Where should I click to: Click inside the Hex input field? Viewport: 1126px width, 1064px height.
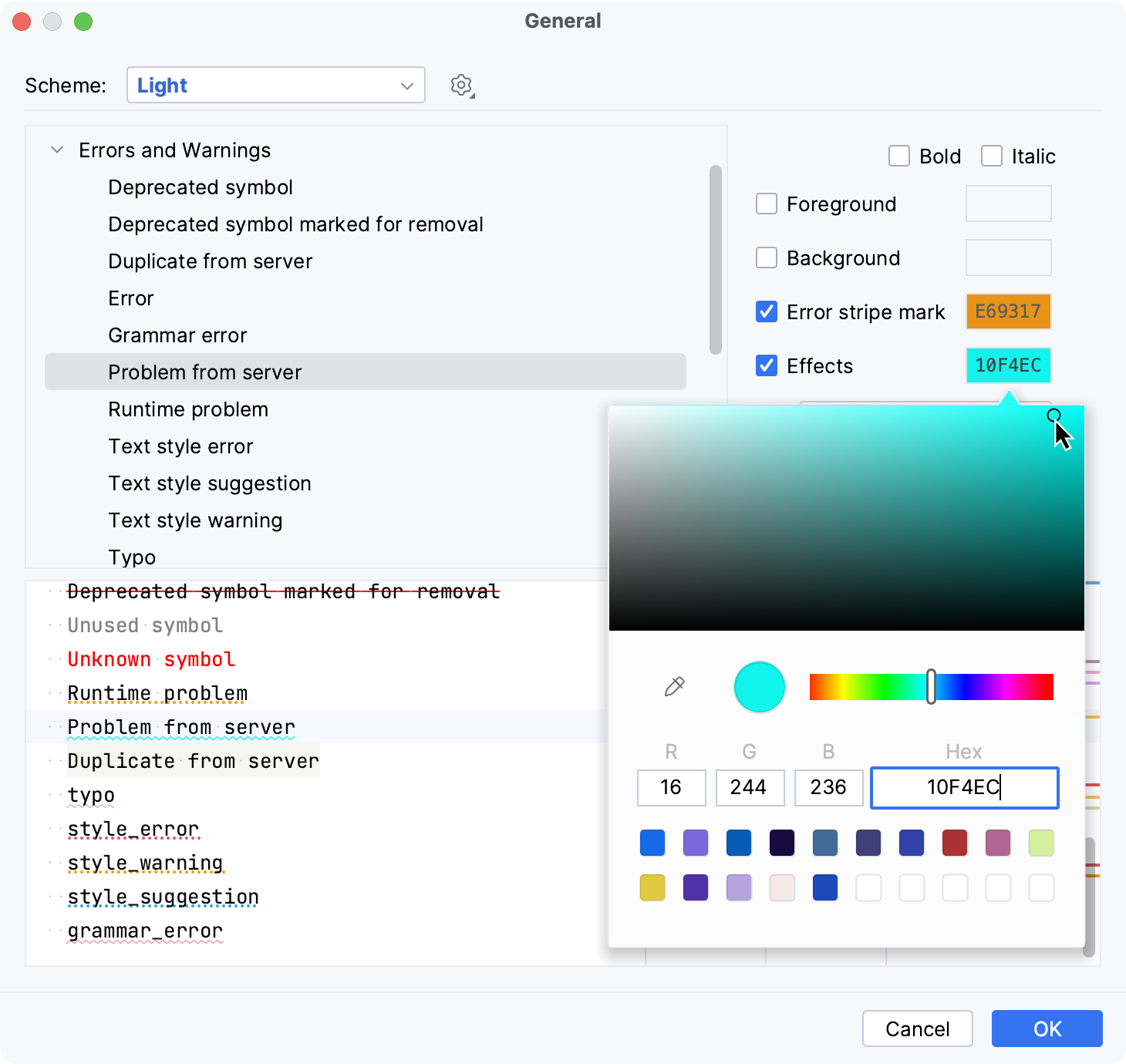(963, 788)
